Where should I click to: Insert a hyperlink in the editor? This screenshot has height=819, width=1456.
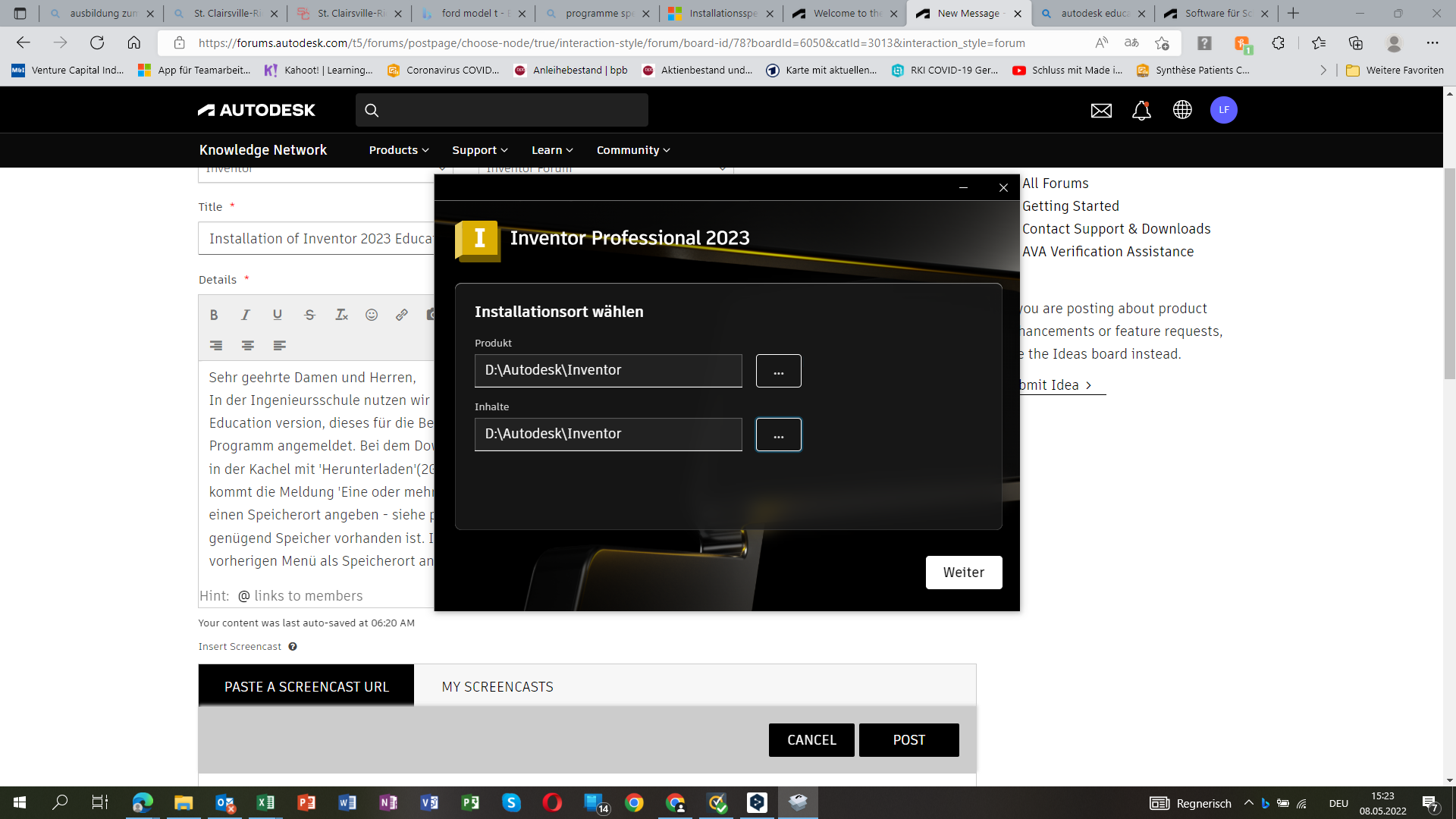402,315
